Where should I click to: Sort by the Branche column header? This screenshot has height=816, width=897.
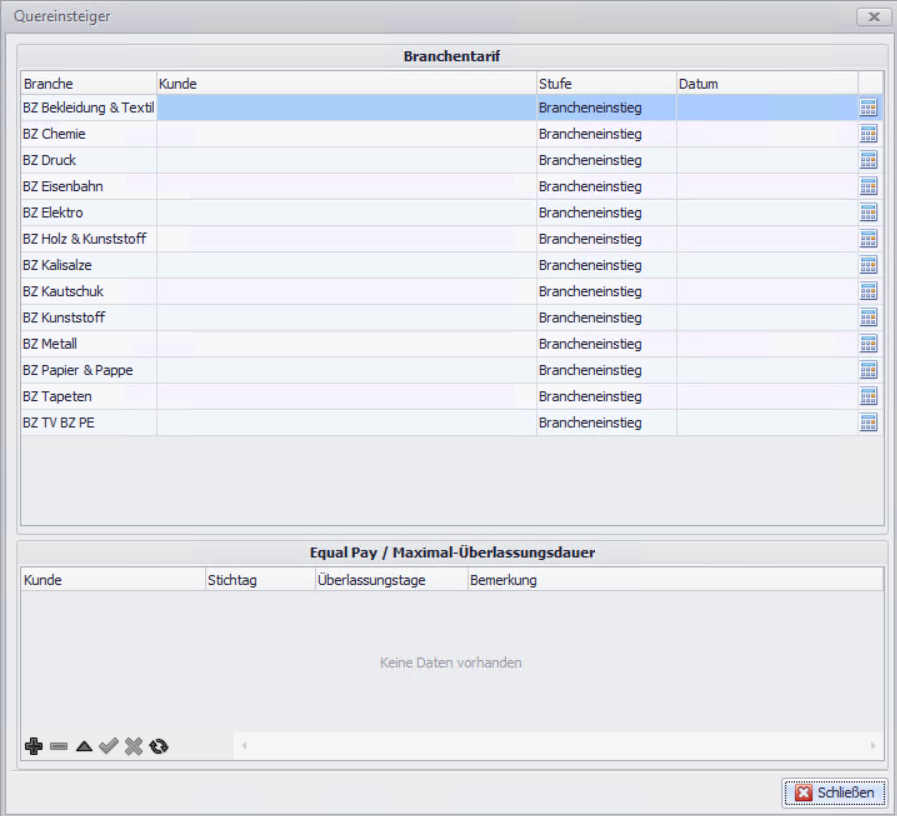tap(88, 84)
